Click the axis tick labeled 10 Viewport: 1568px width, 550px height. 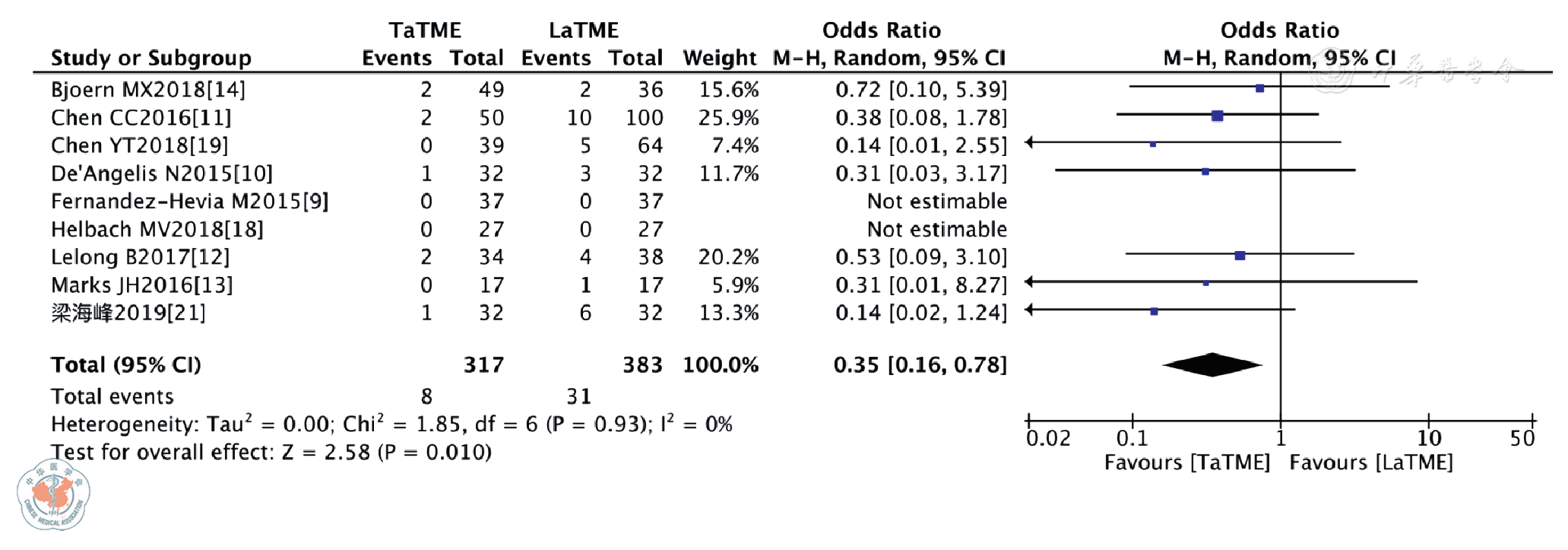click(1429, 438)
